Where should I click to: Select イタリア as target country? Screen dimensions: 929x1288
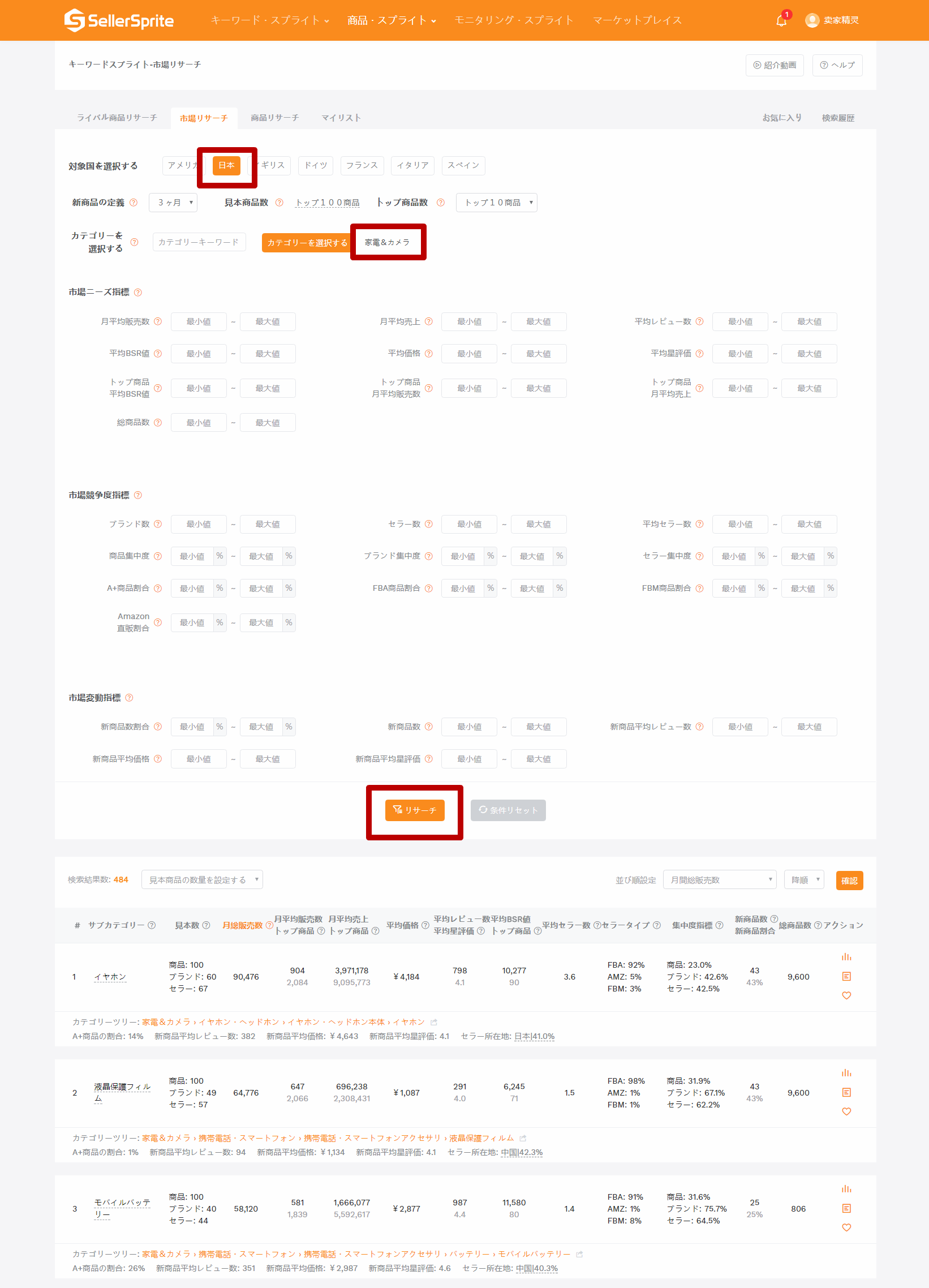point(413,165)
